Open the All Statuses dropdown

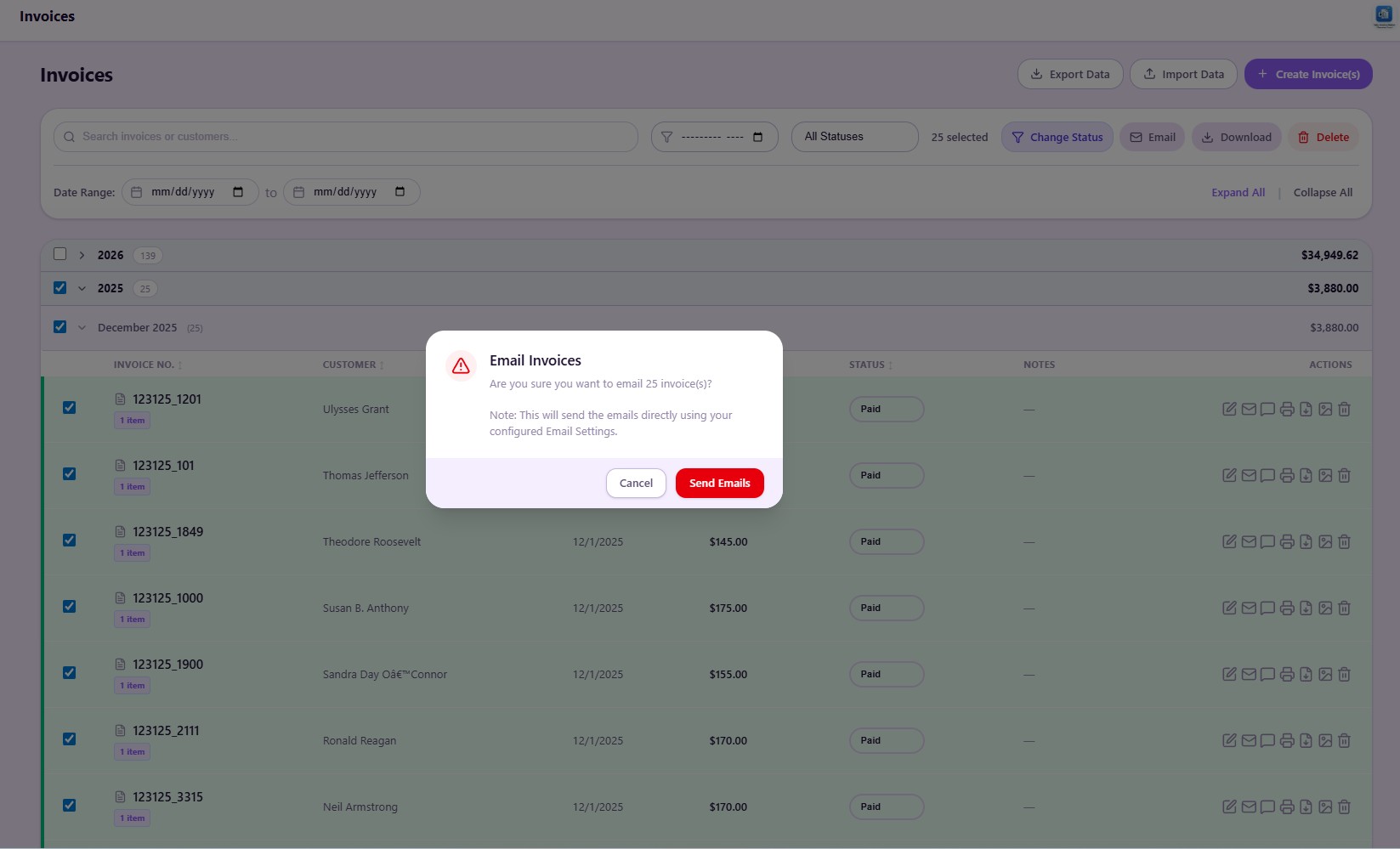tap(853, 136)
